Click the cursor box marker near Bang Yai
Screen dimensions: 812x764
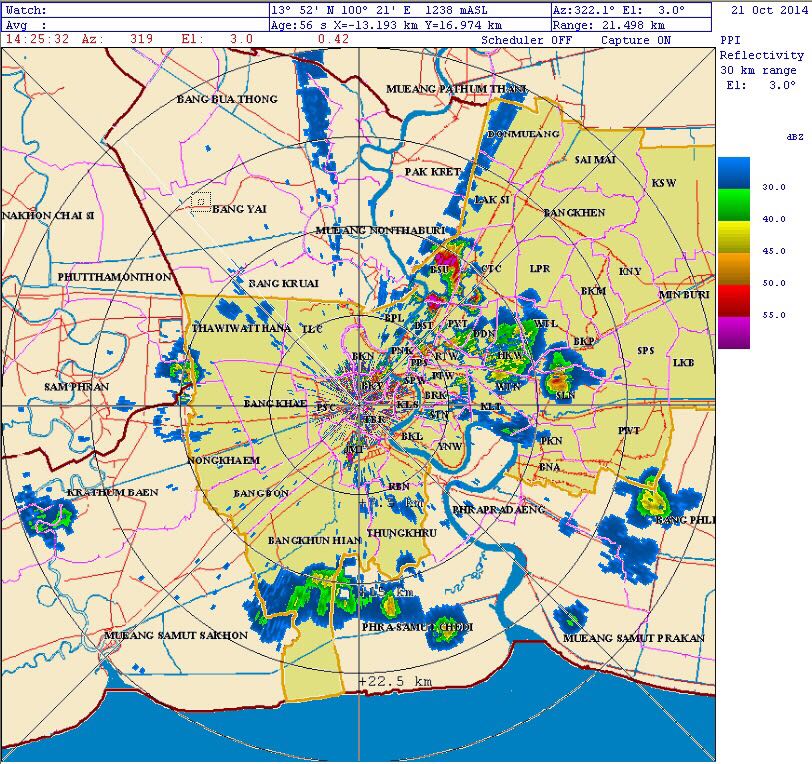[200, 200]
